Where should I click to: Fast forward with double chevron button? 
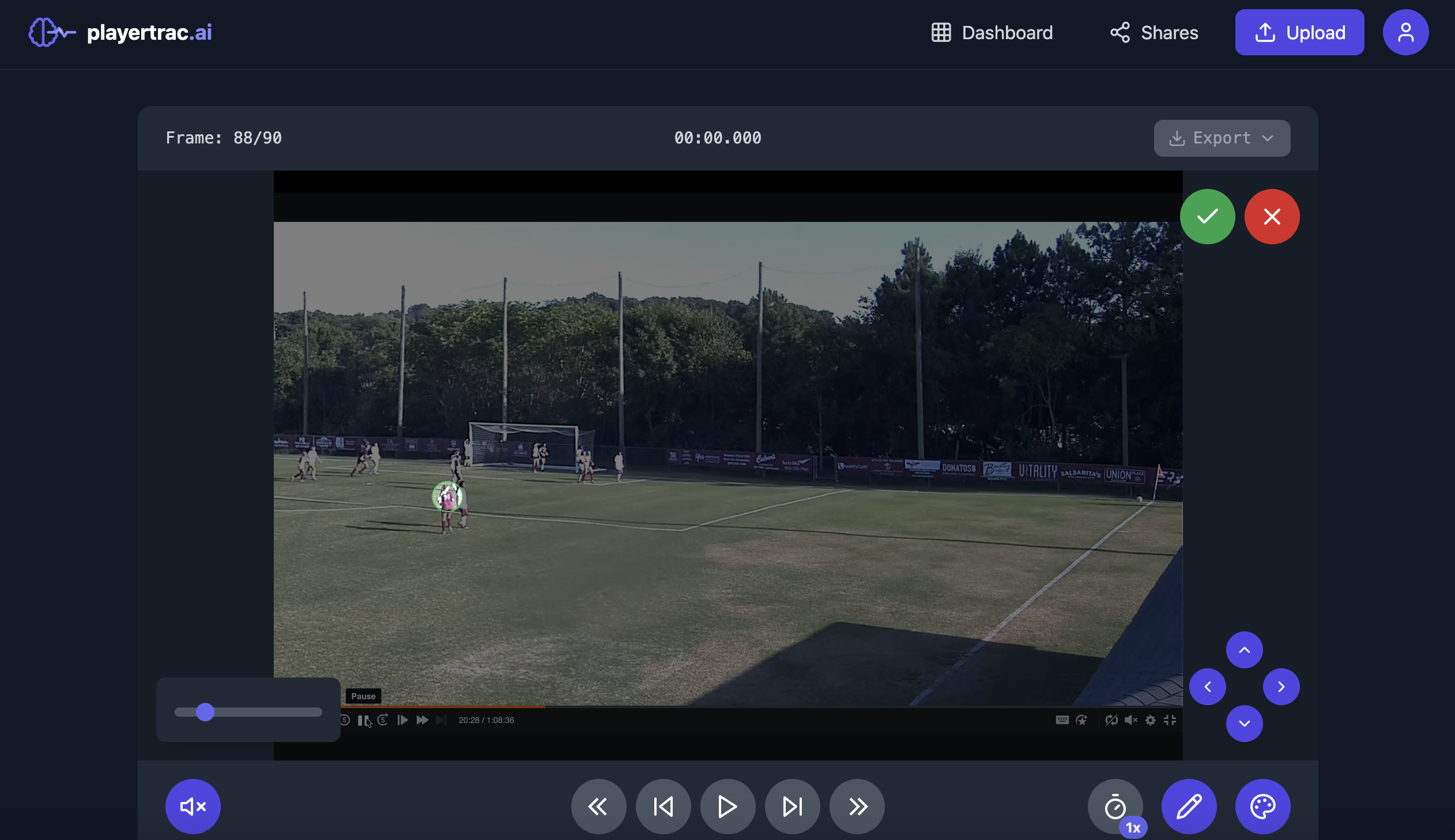point(857,806)
